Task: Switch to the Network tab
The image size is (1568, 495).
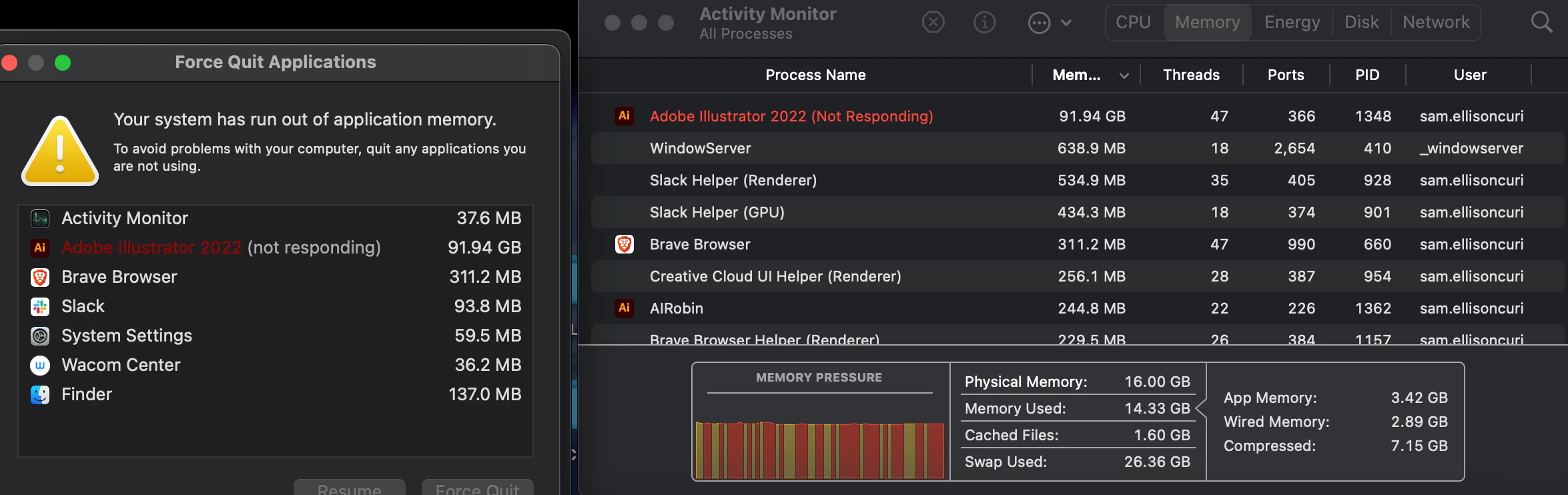Action: (x=1436, y=23)
